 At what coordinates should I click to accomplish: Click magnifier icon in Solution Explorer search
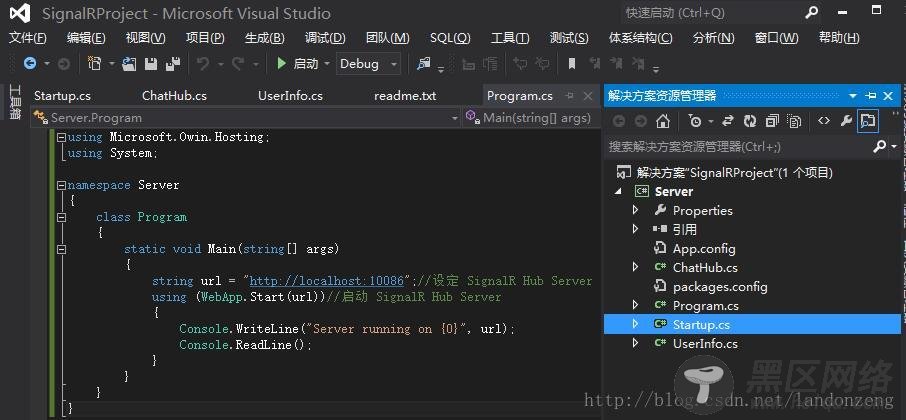coord(879,147)
